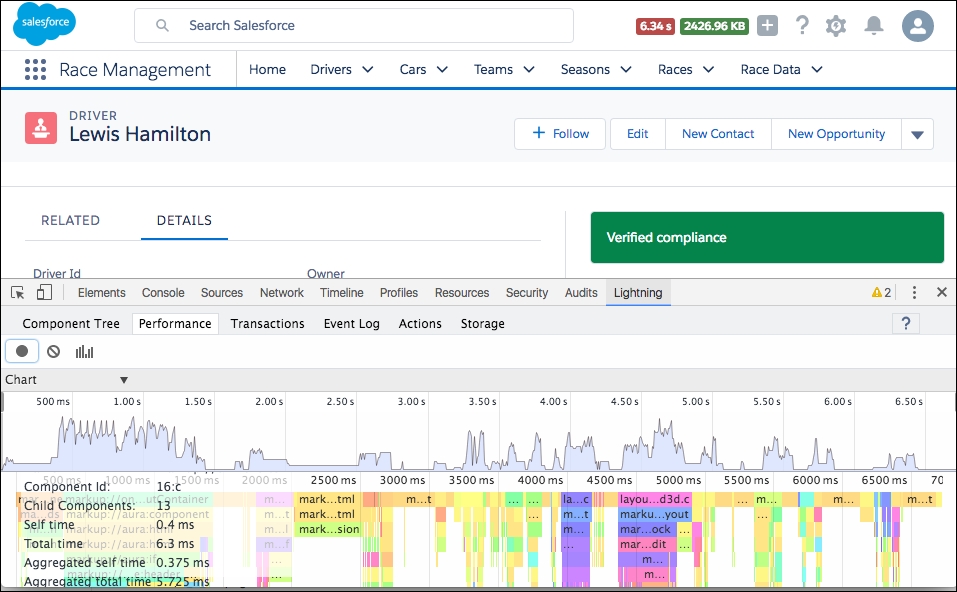Select the purple layou...d3d.c flame bar
Screen dimensions: 957x592
654,499
